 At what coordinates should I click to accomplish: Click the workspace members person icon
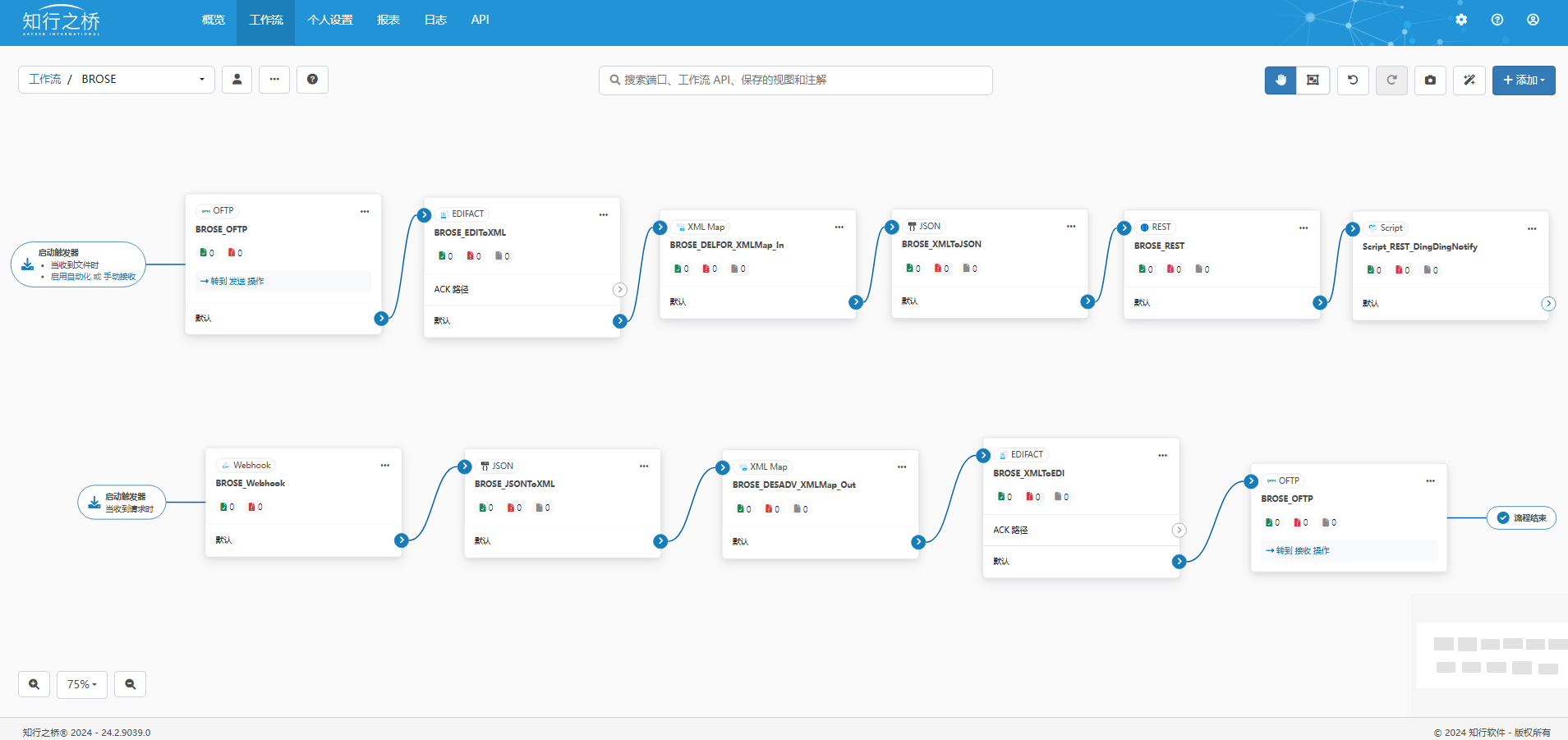237,80
